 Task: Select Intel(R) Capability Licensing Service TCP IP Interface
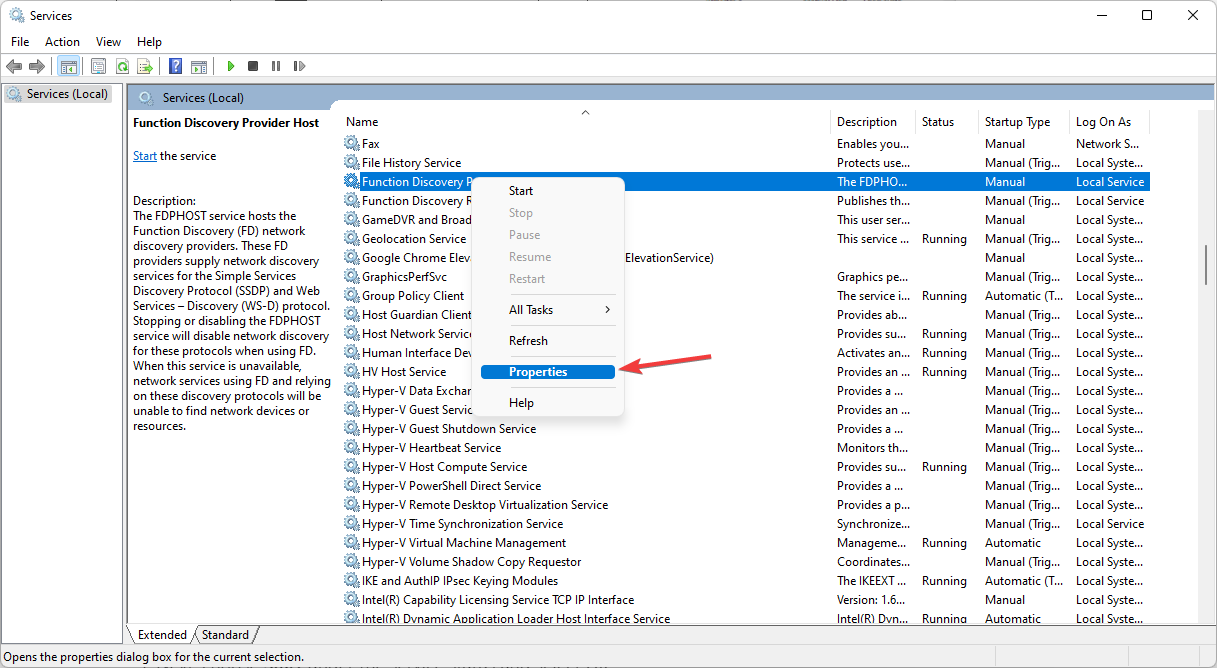click(x=498, y=600)
